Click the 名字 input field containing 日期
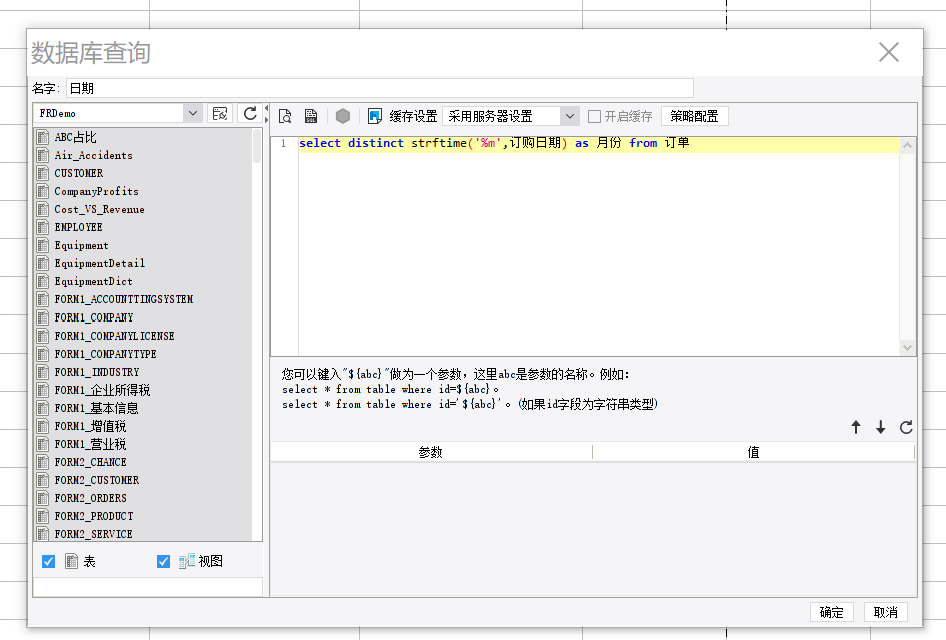Screen dimensions: 946x640 [379, 88]
